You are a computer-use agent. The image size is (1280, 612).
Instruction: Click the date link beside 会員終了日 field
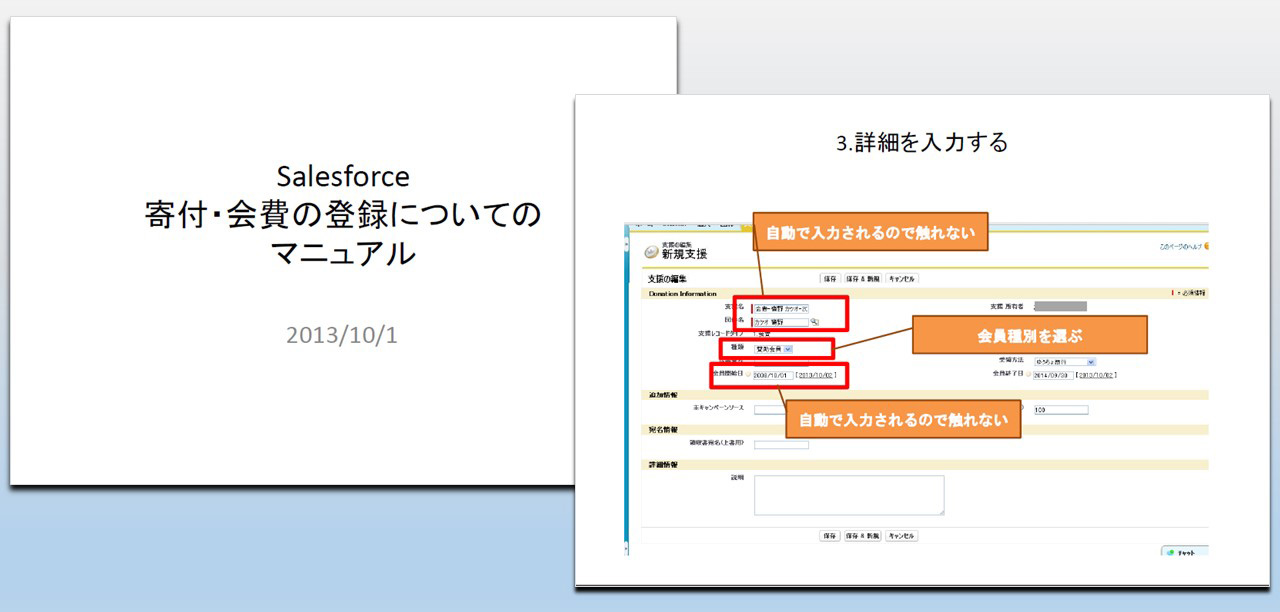[x=1096, y=375]
